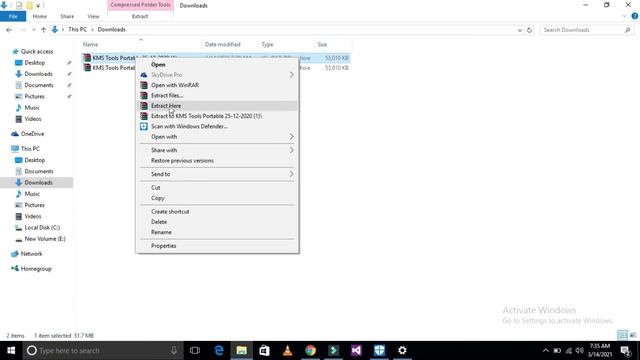Open Network in the navigation pane
Image resolution: width=640 pixels, height=360 pixels.
point(31,254)
